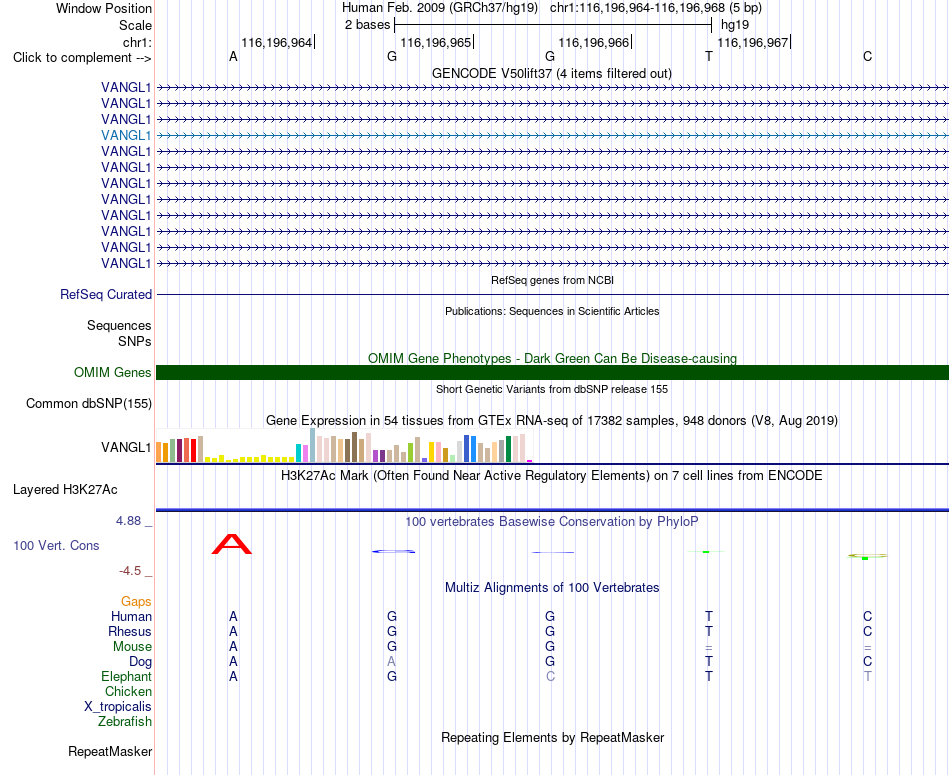The height and width of the screenshot is (775, 950).
Task: Click the Chicken species label
Action: pyautogui.click(x=128, y=691)
